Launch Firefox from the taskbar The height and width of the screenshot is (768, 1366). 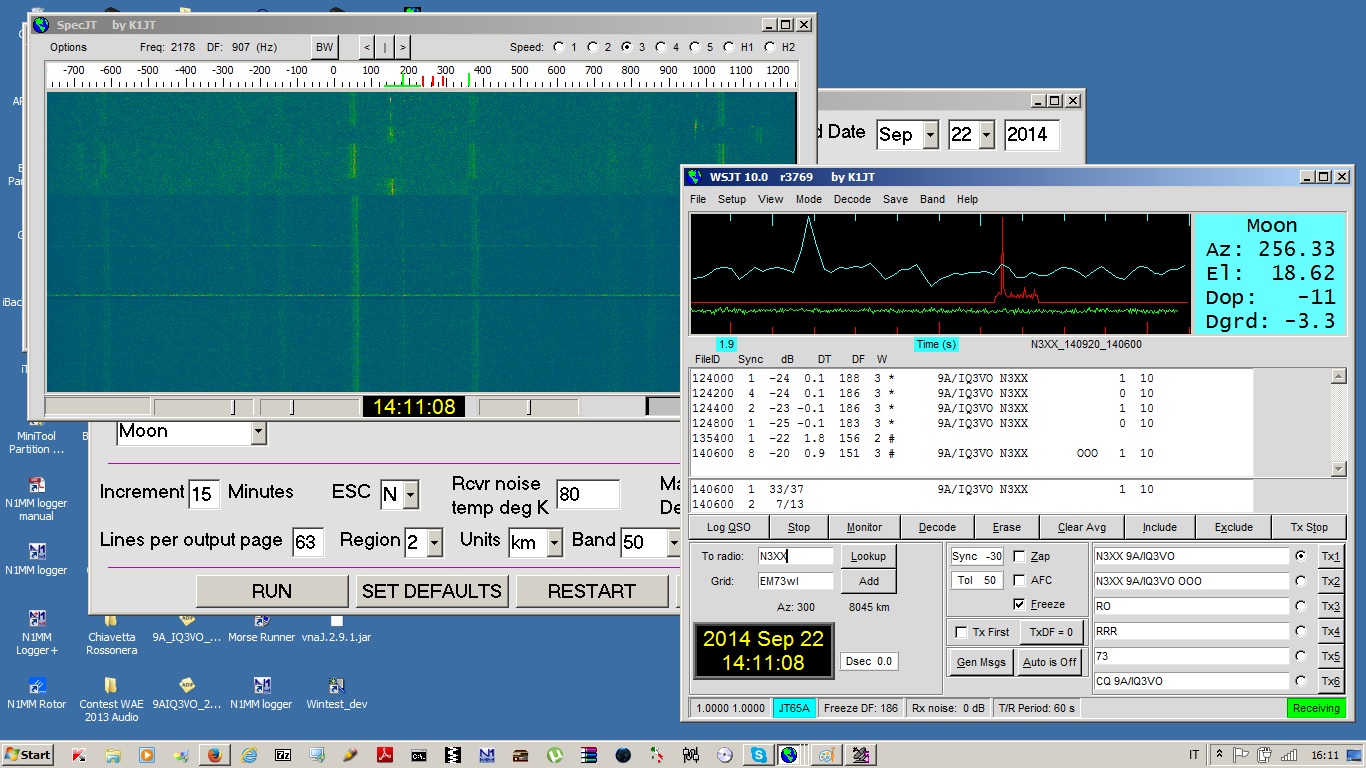click(214, 755)
